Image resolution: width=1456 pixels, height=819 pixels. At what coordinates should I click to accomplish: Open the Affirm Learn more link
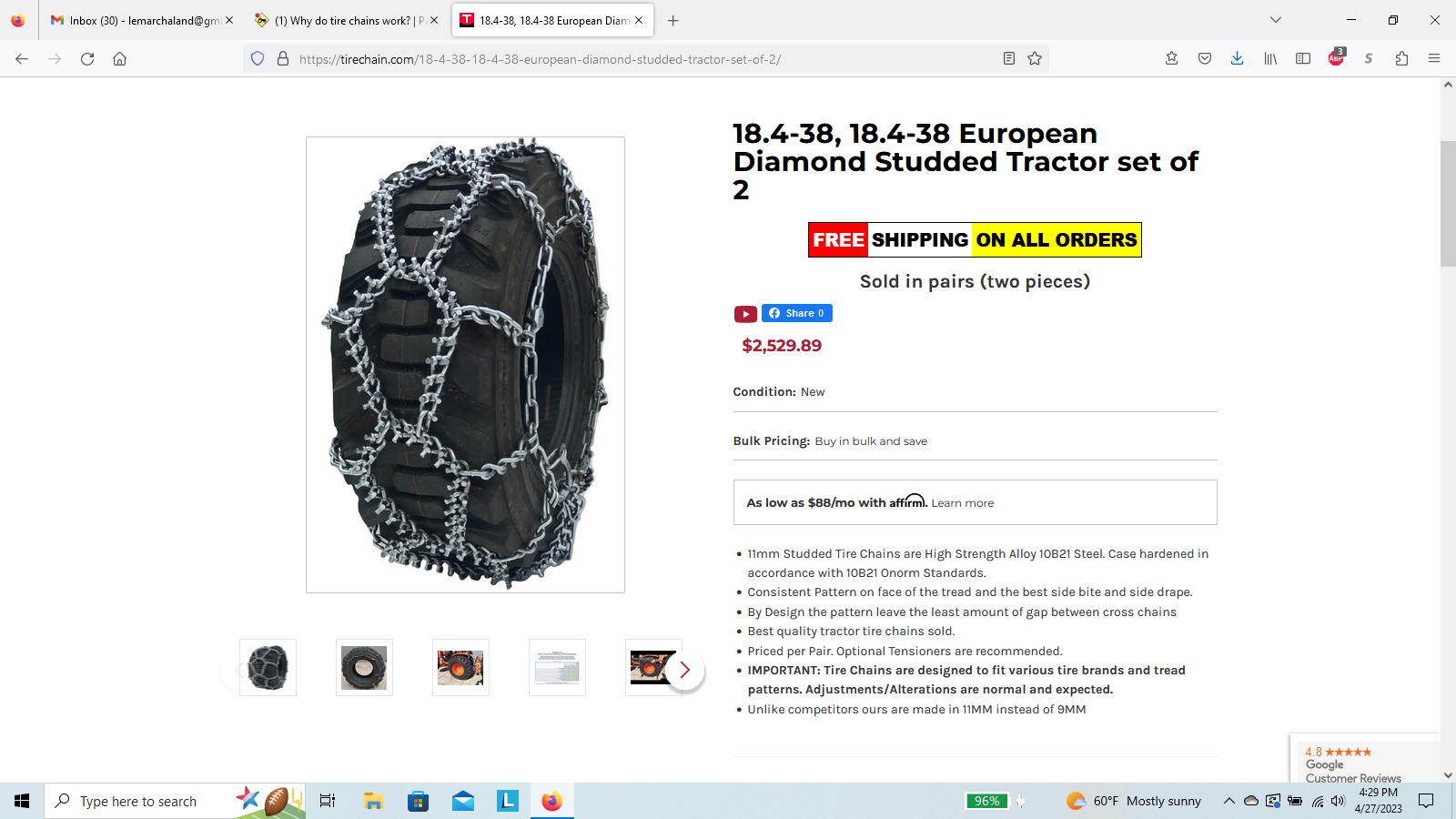coord(962,503)
